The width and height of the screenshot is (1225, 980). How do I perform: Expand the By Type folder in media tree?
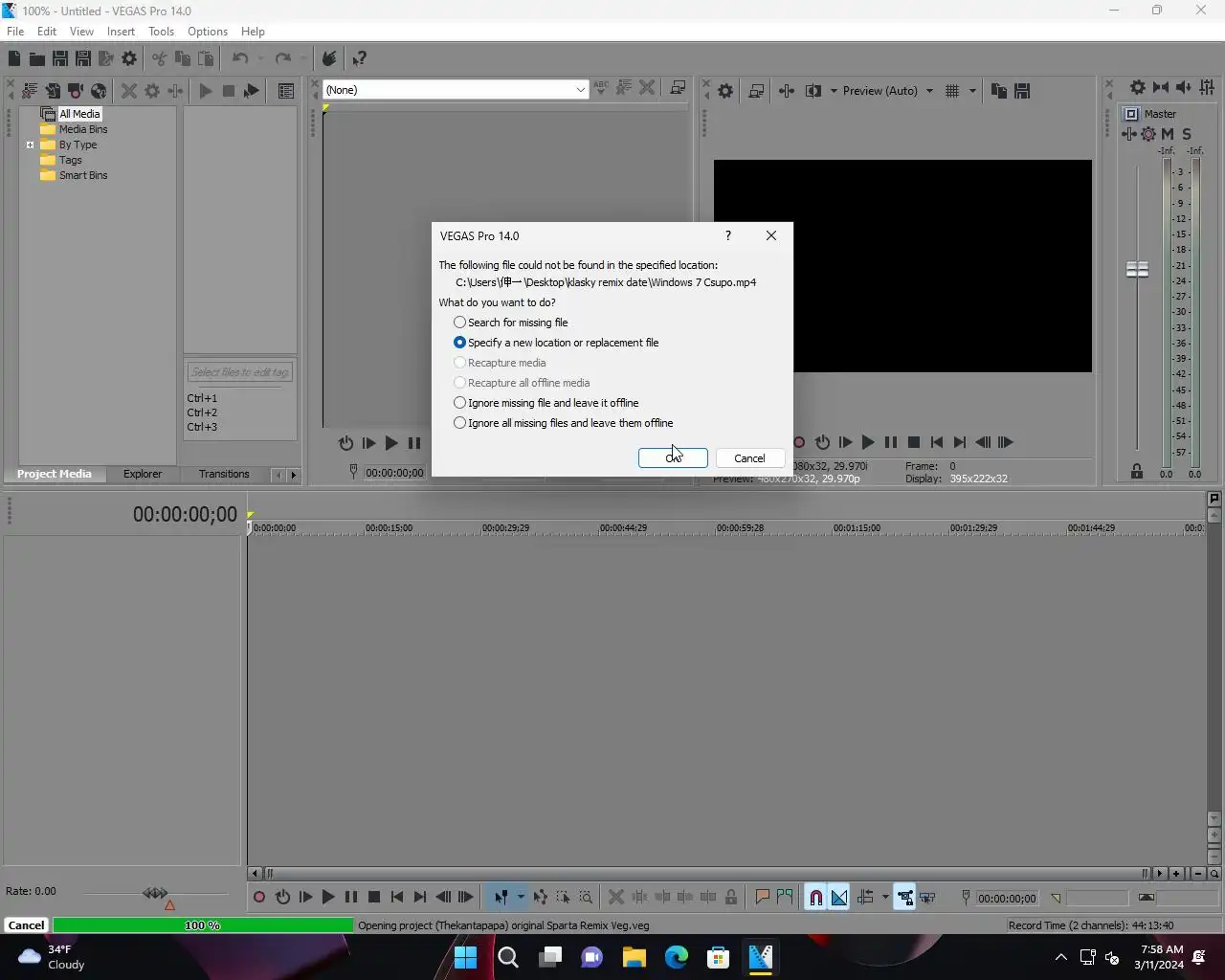click(x=30, y=145)
